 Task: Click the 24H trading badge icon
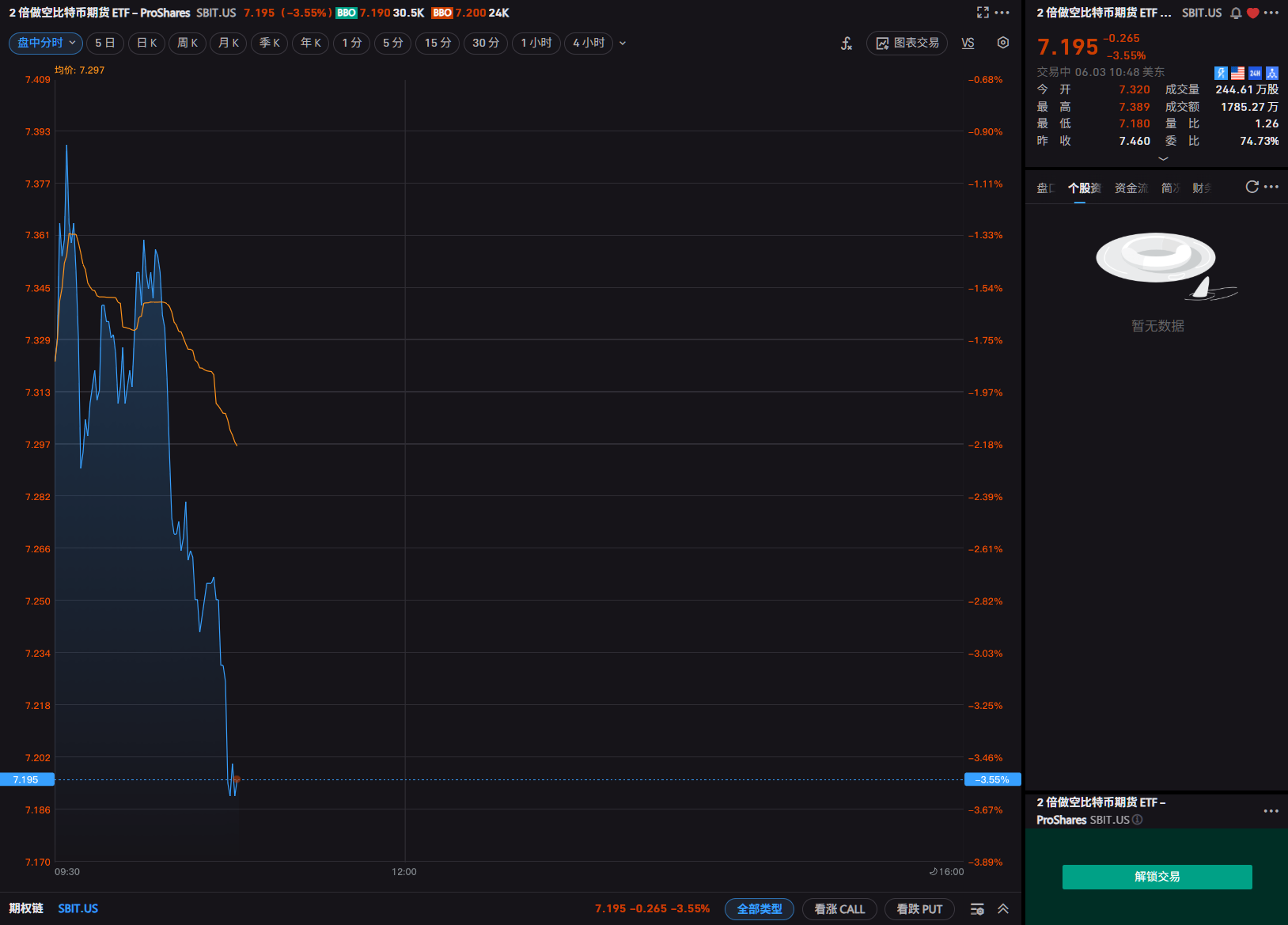[1255, 73]
